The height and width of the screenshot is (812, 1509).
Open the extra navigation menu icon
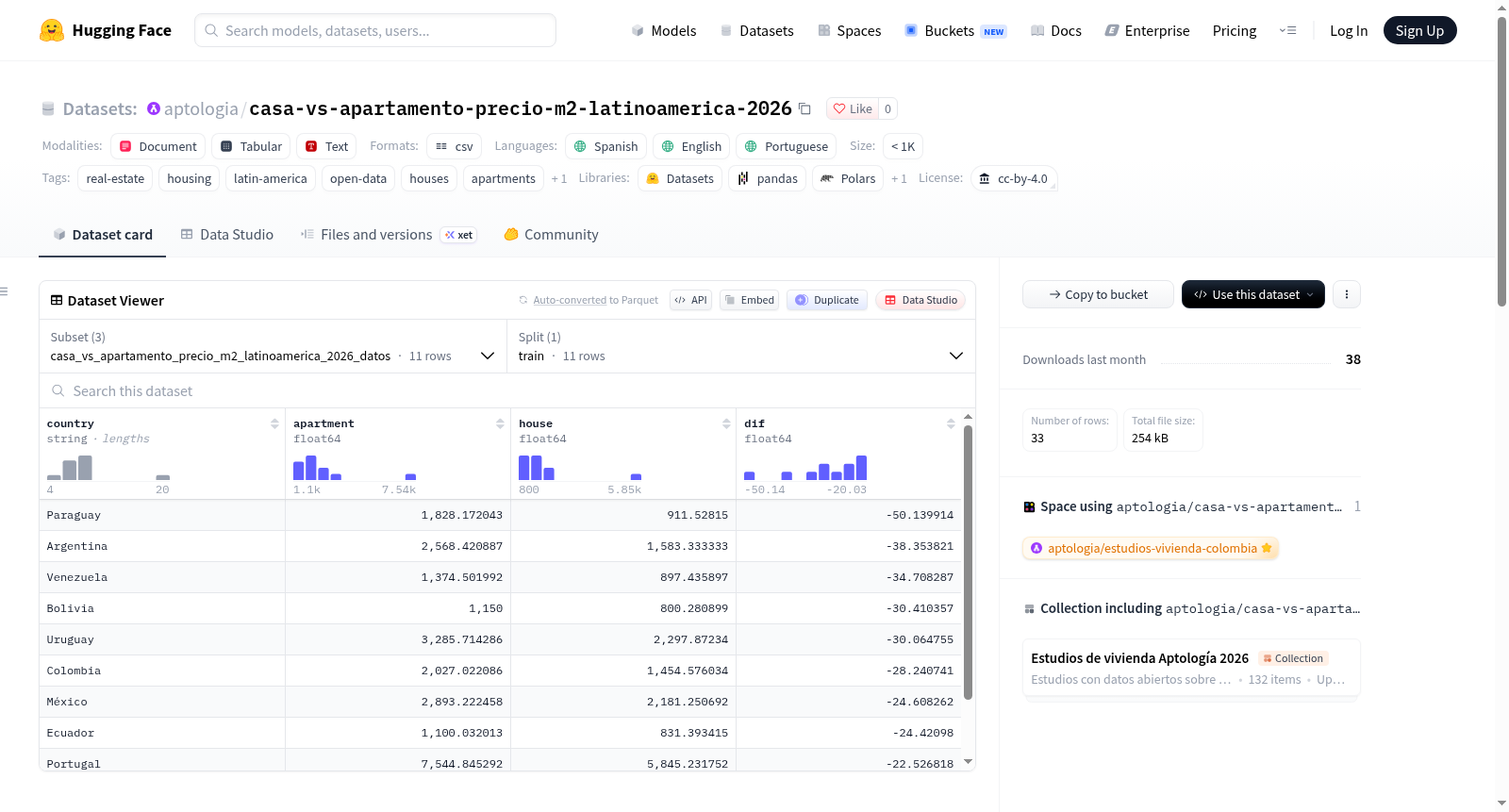[x=1287, y=30]
